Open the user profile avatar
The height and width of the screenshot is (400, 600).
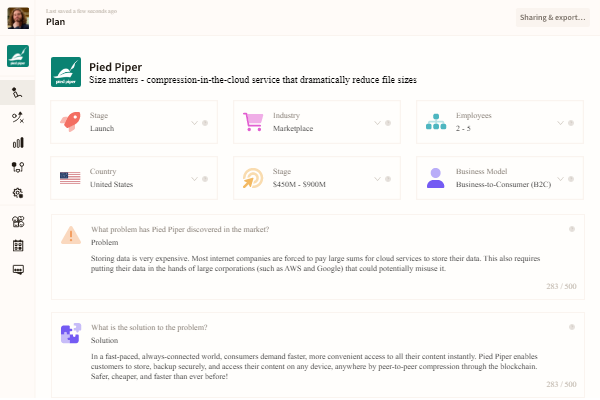click(17, 17)
